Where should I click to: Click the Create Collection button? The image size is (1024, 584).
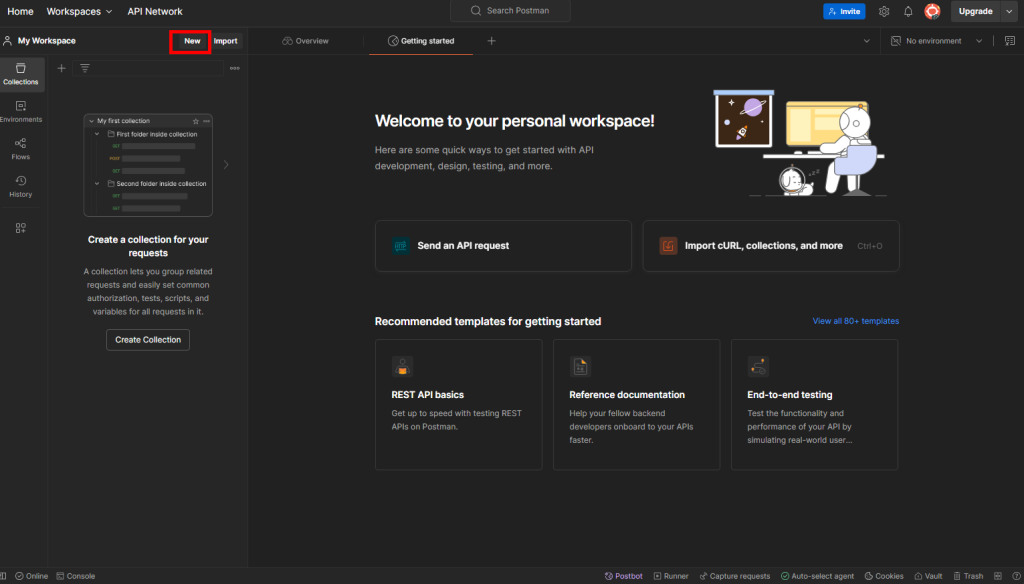point(148,340)
